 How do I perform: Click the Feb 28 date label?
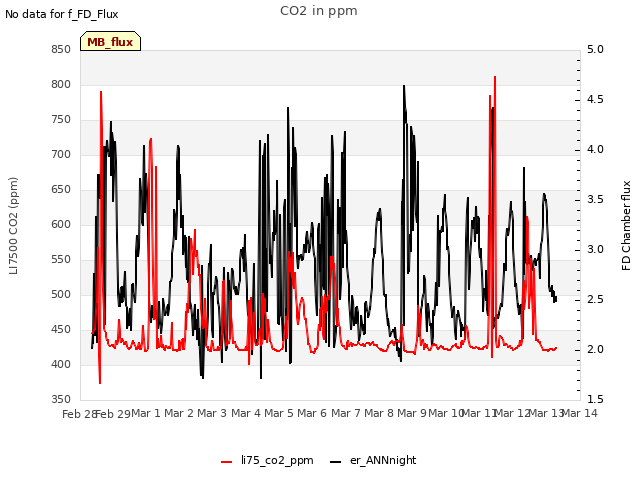pyautogui.click(x=79, y=414)
